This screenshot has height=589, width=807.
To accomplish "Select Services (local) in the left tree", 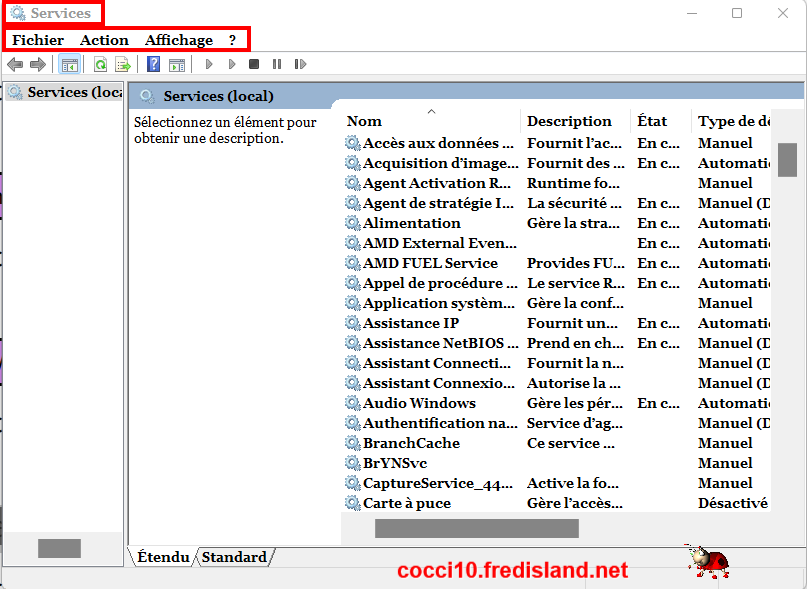I will pos(64,92).
